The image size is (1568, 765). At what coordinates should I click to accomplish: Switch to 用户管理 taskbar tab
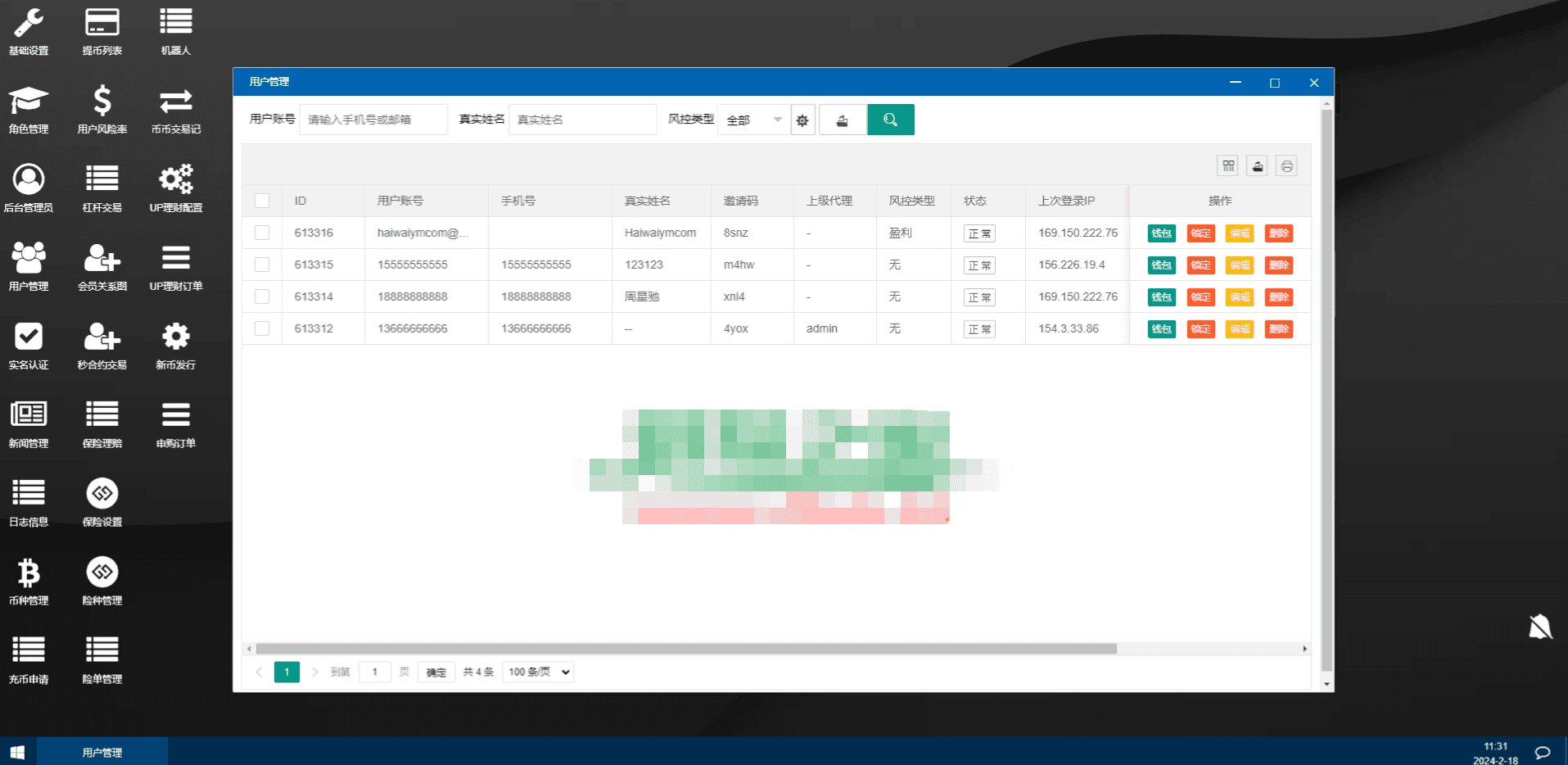102,752
